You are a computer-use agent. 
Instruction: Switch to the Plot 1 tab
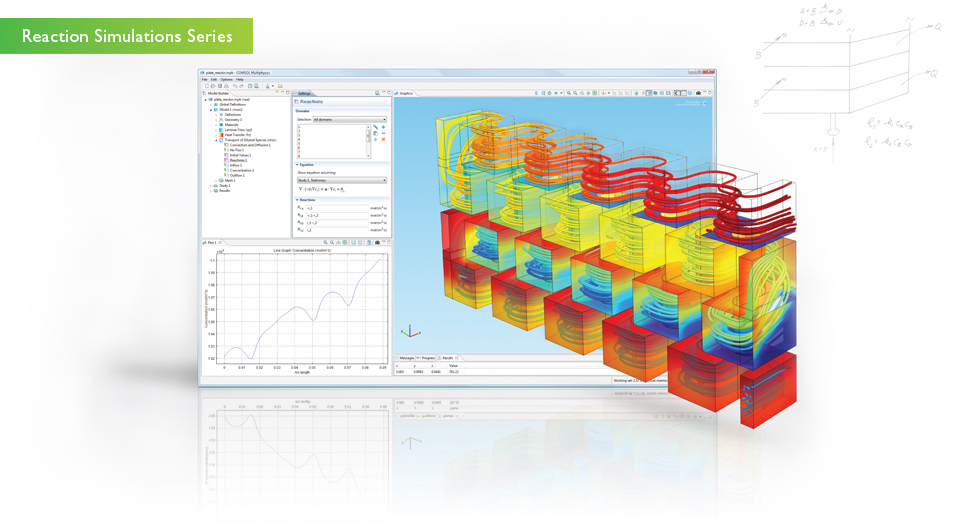(211, 242)
